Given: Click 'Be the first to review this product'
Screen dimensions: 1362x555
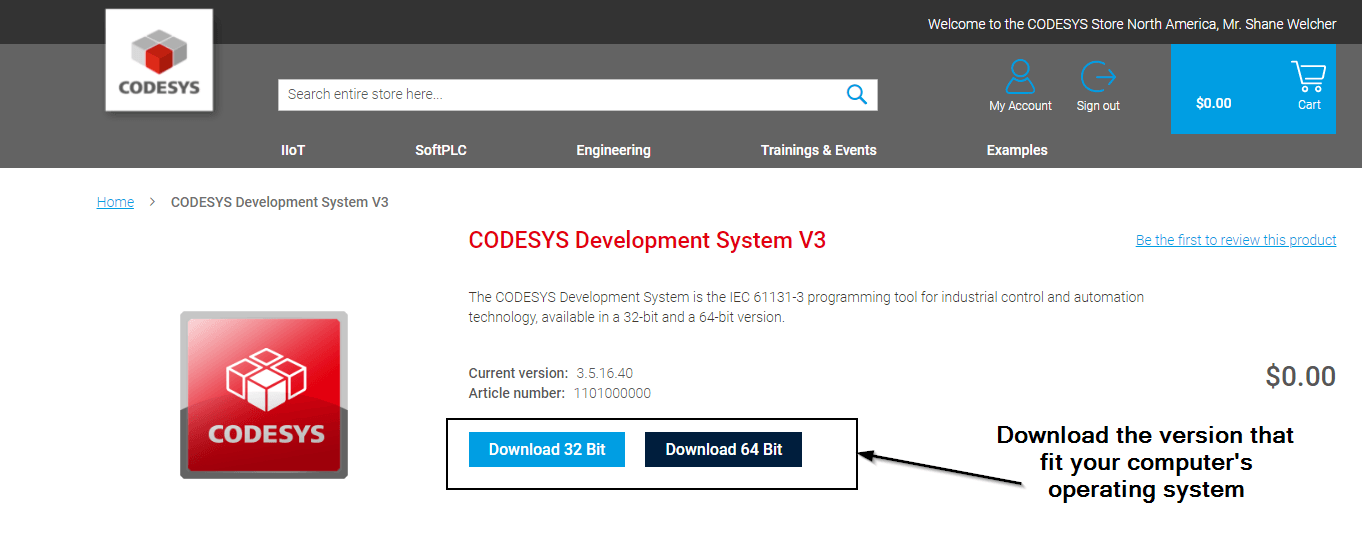Looking at the screenshot, I should coord(1236,240).
